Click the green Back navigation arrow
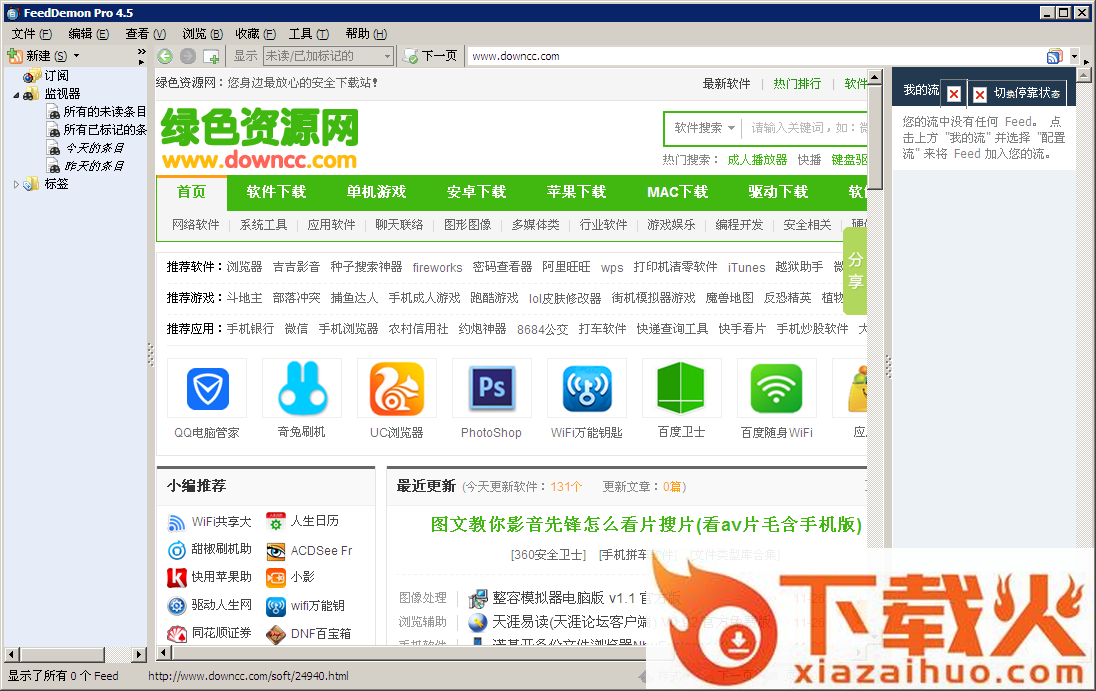The width and height of the screenshot is (1096, 691). [x=165, y=56]
